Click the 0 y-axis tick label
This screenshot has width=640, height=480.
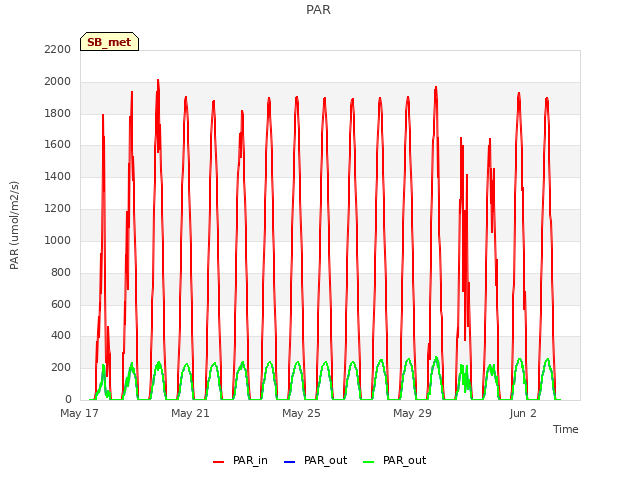[68, 399]
